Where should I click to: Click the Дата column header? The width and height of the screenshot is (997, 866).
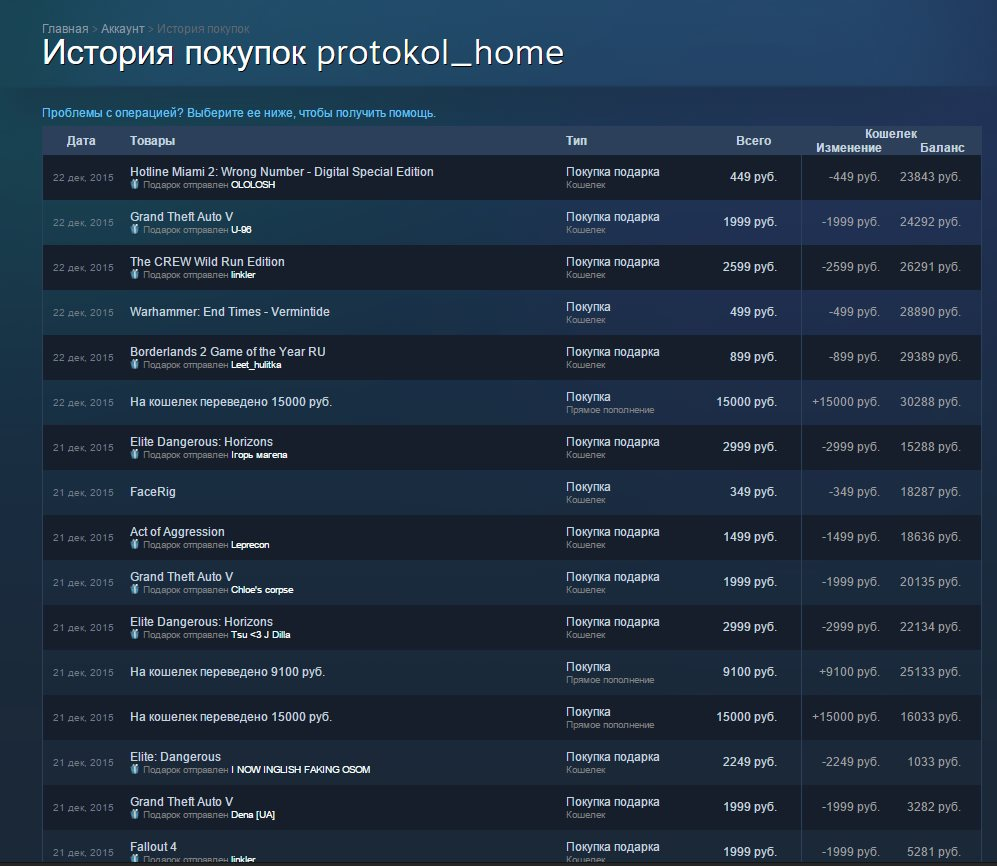(81, 141)
